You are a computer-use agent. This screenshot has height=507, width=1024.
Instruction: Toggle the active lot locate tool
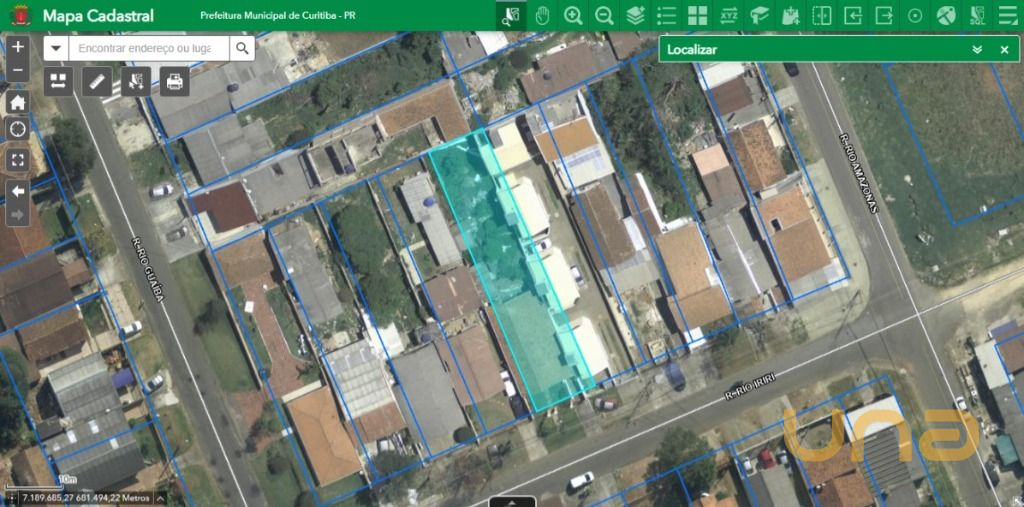pyautogui.click(x=511, y=15)
